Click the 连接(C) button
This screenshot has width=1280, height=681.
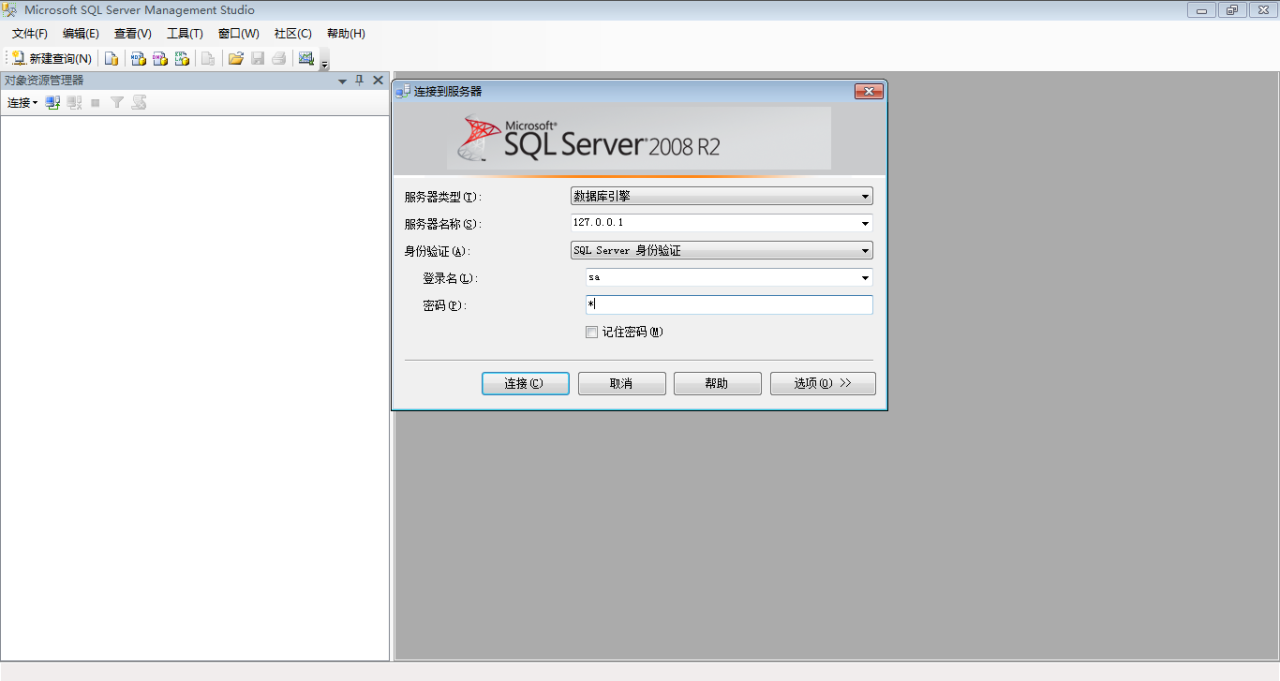coord(526,384)
